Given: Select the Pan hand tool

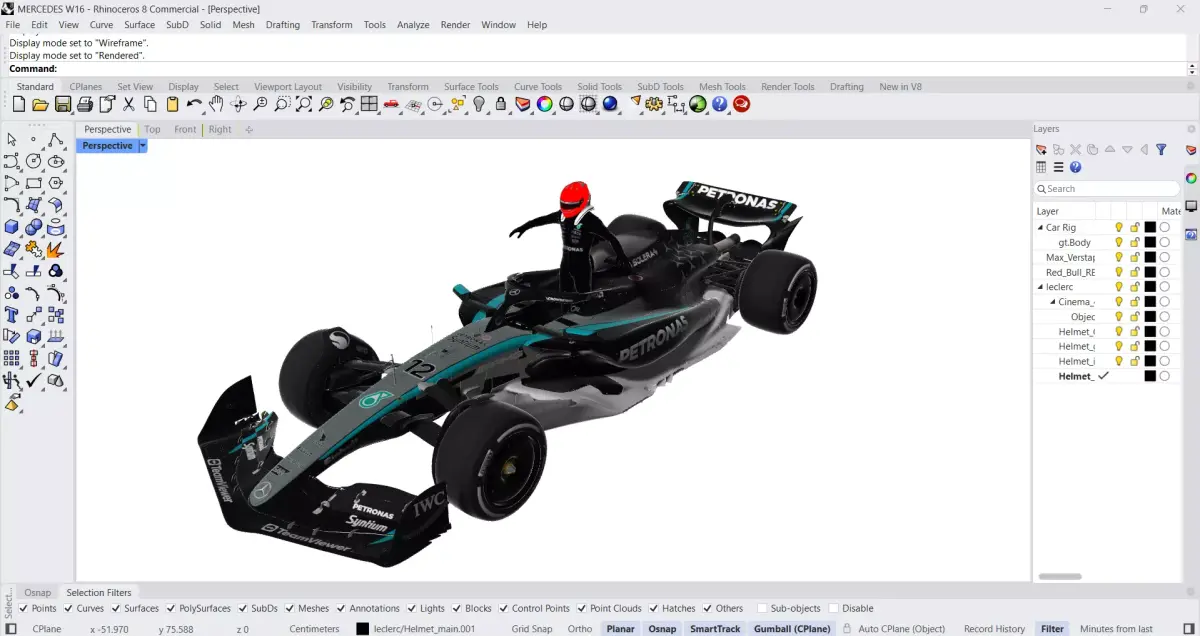Looking at the screenshot, I should pyautogui.click(x=216, y=104).
